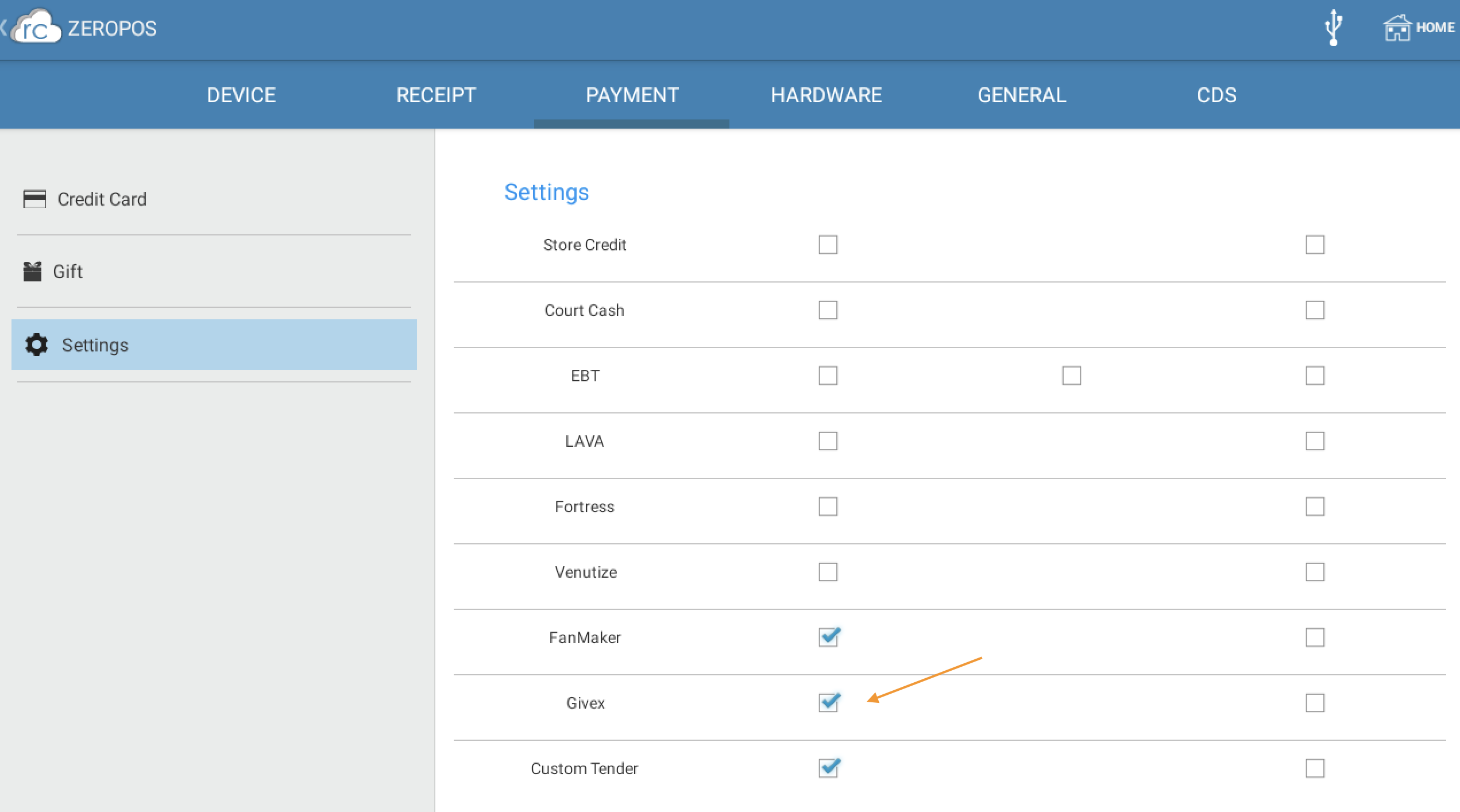Image resolution: width=1460 pixels, height=812 pixels.
Task: Toggle rightmost Custom Tender checkbox
Action: [1315, 768]
